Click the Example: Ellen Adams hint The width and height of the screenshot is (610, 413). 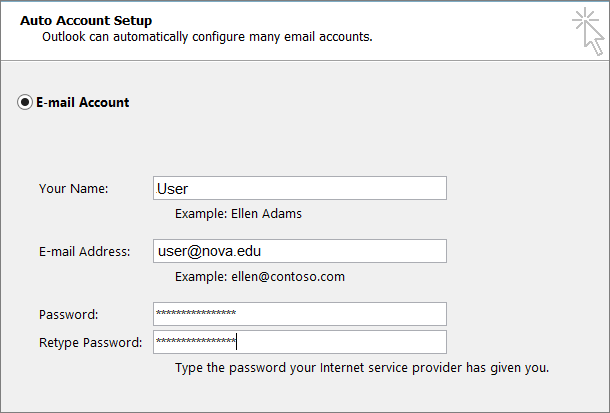click(238, 213)
